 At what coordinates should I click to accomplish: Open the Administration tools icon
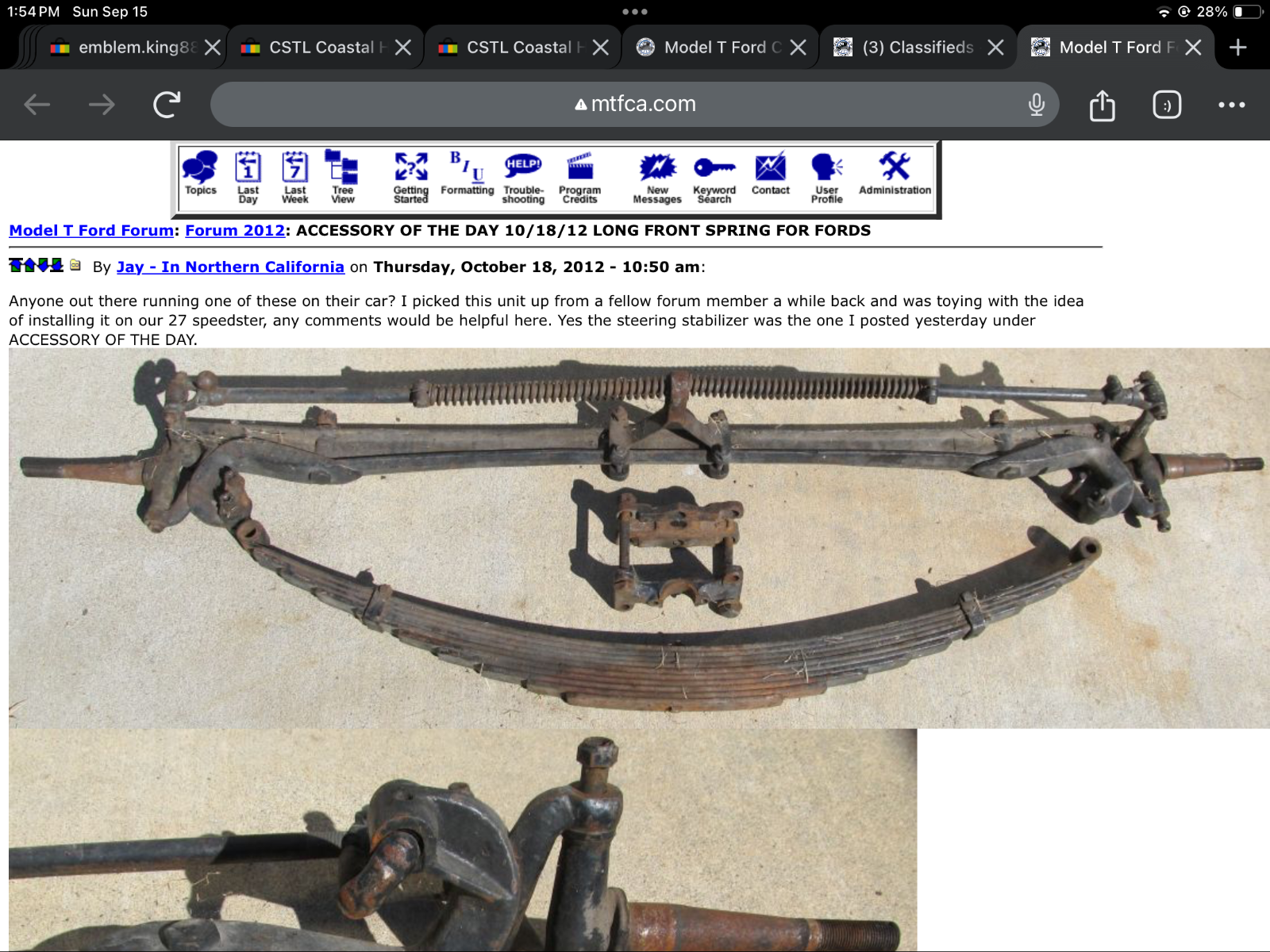click(x=895, y=169)
